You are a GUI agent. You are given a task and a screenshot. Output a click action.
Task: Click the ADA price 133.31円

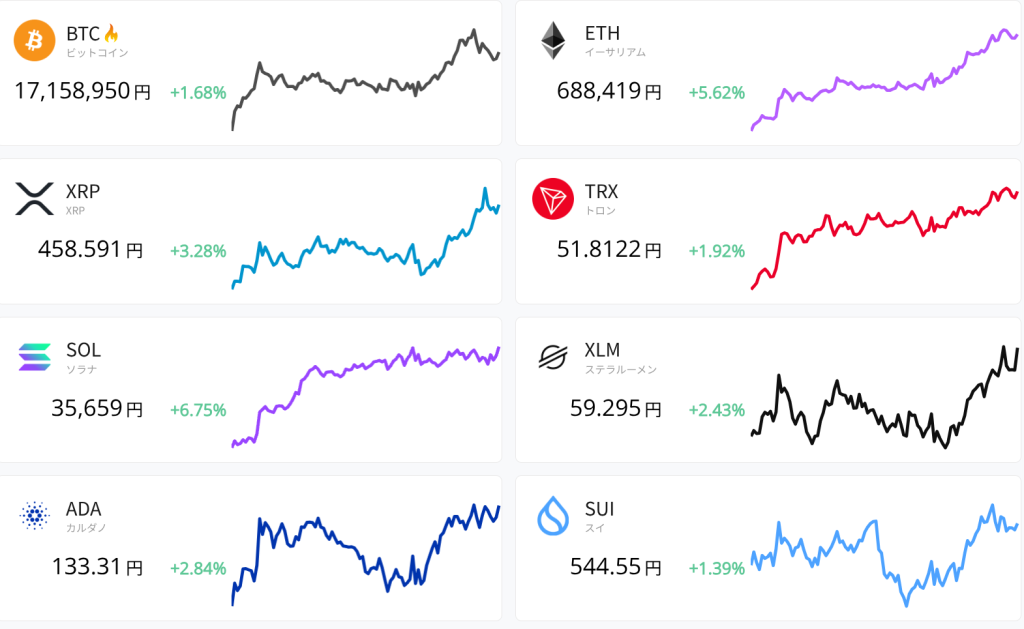(x=97, y=568)
